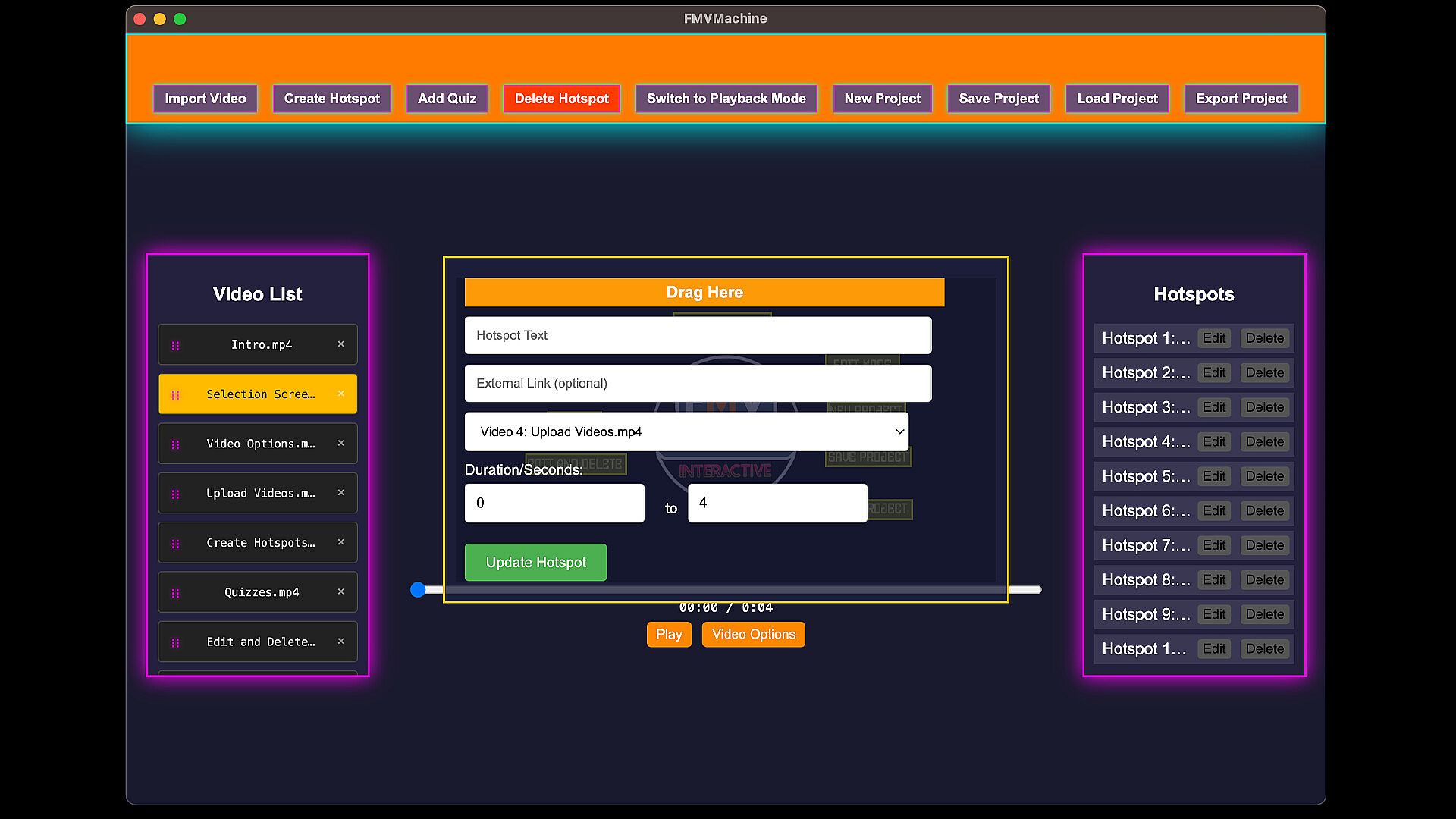
Task: Click Import Video in top toolbar
Action: coord(205,99)
